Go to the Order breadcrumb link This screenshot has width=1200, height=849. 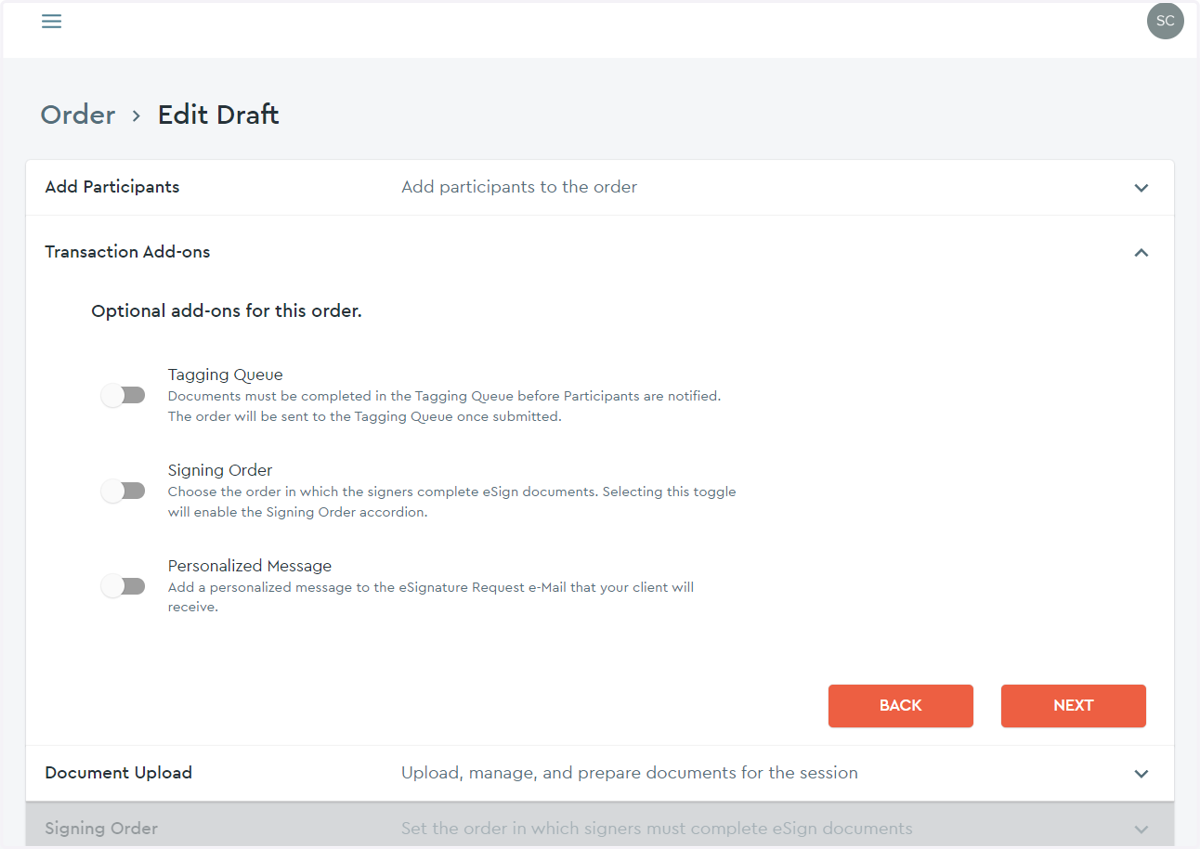tap(78, 115)
